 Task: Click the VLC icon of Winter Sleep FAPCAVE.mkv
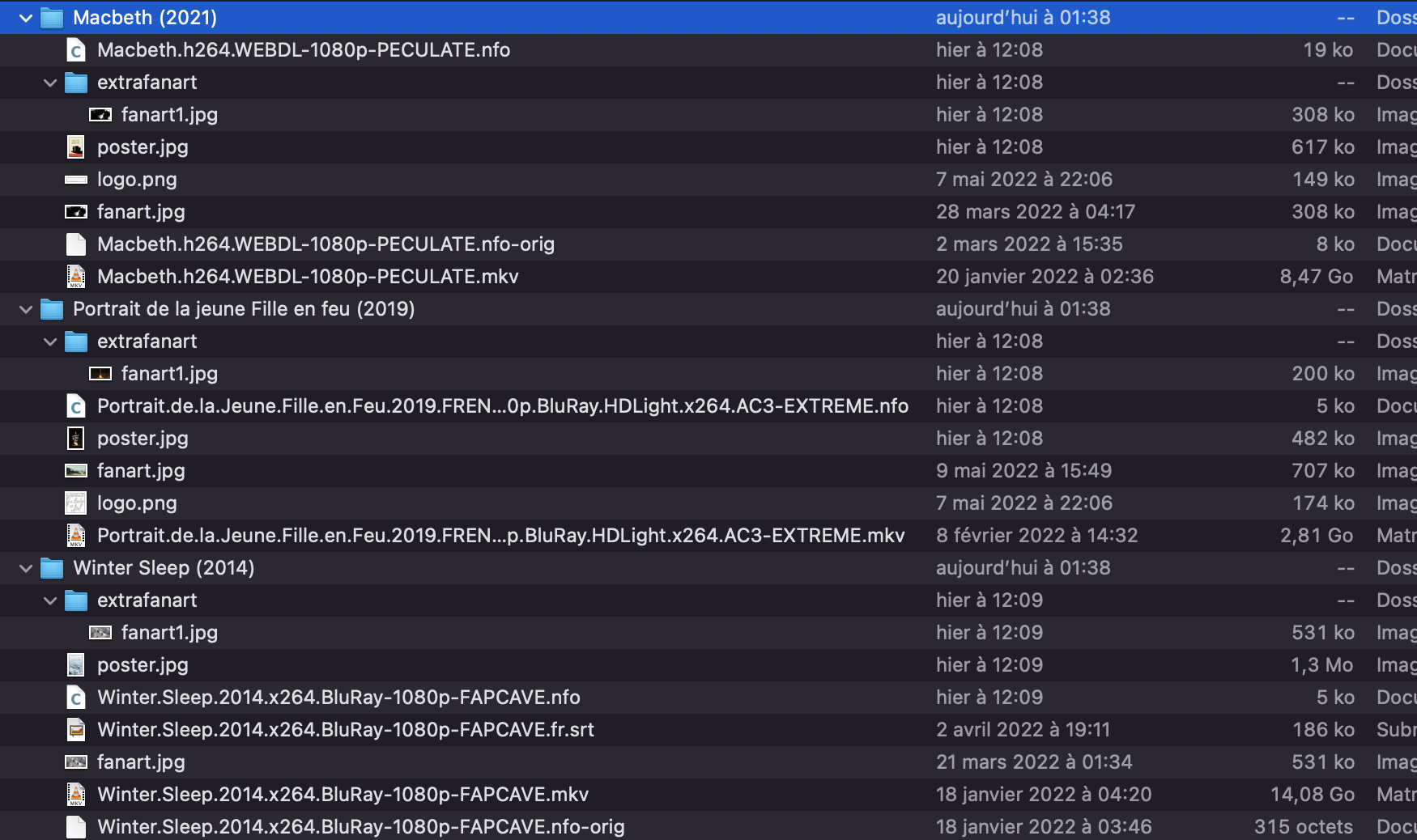[x=76, y=795]
